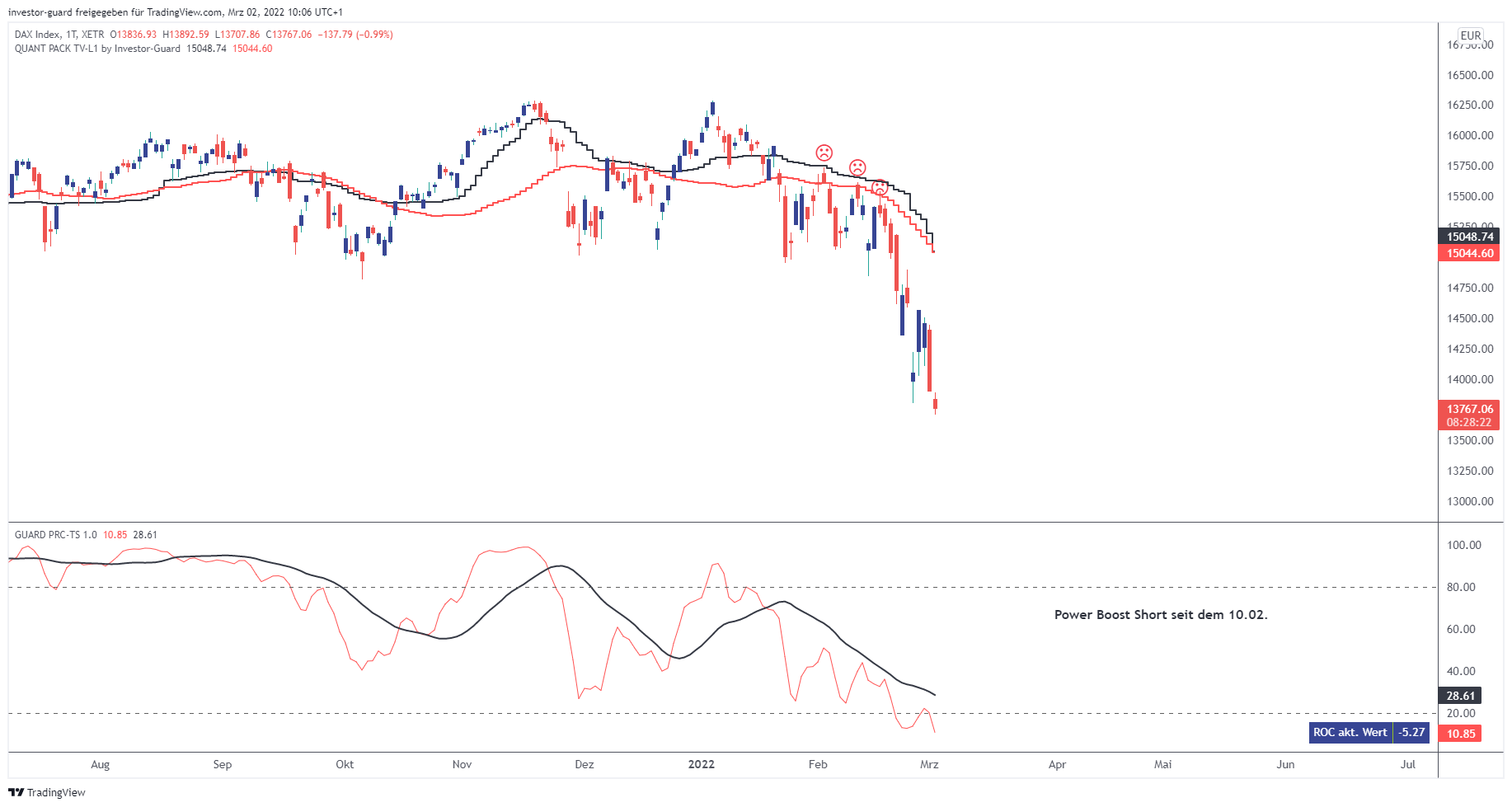Click the Mrz label on time axis
1512x807 pixels.
pos(929,764)
